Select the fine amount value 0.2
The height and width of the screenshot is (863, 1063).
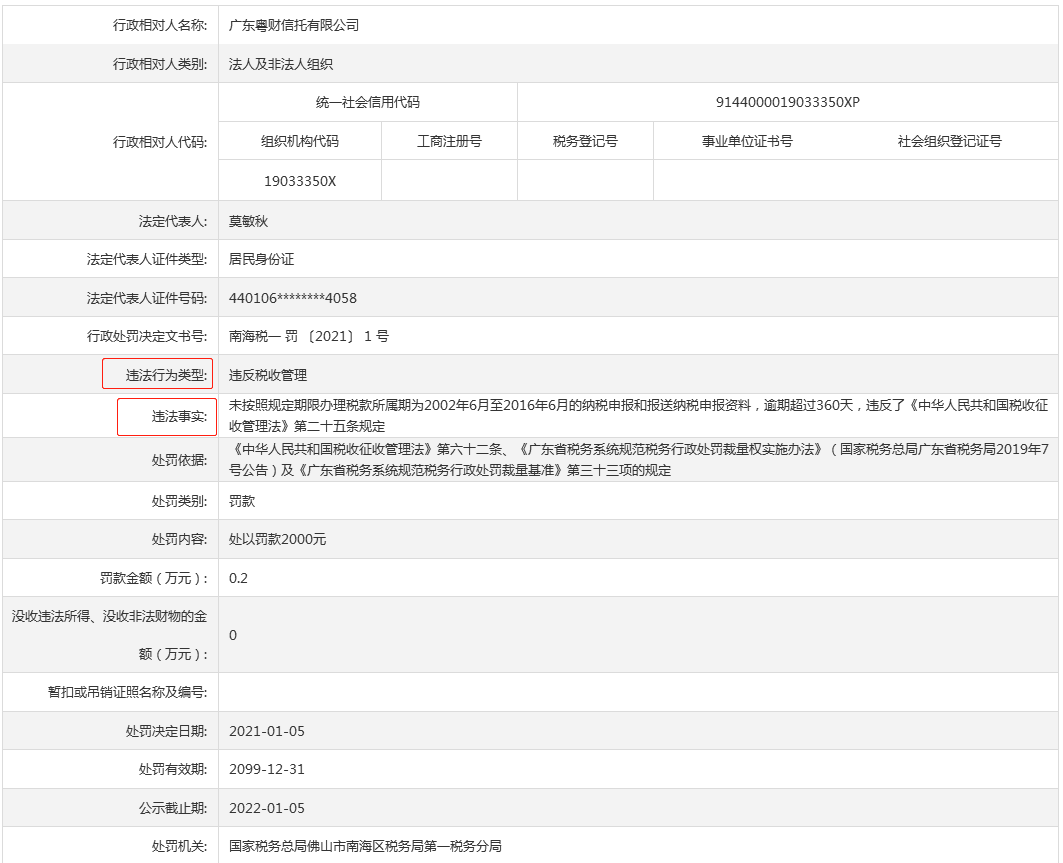pos(238,578)
